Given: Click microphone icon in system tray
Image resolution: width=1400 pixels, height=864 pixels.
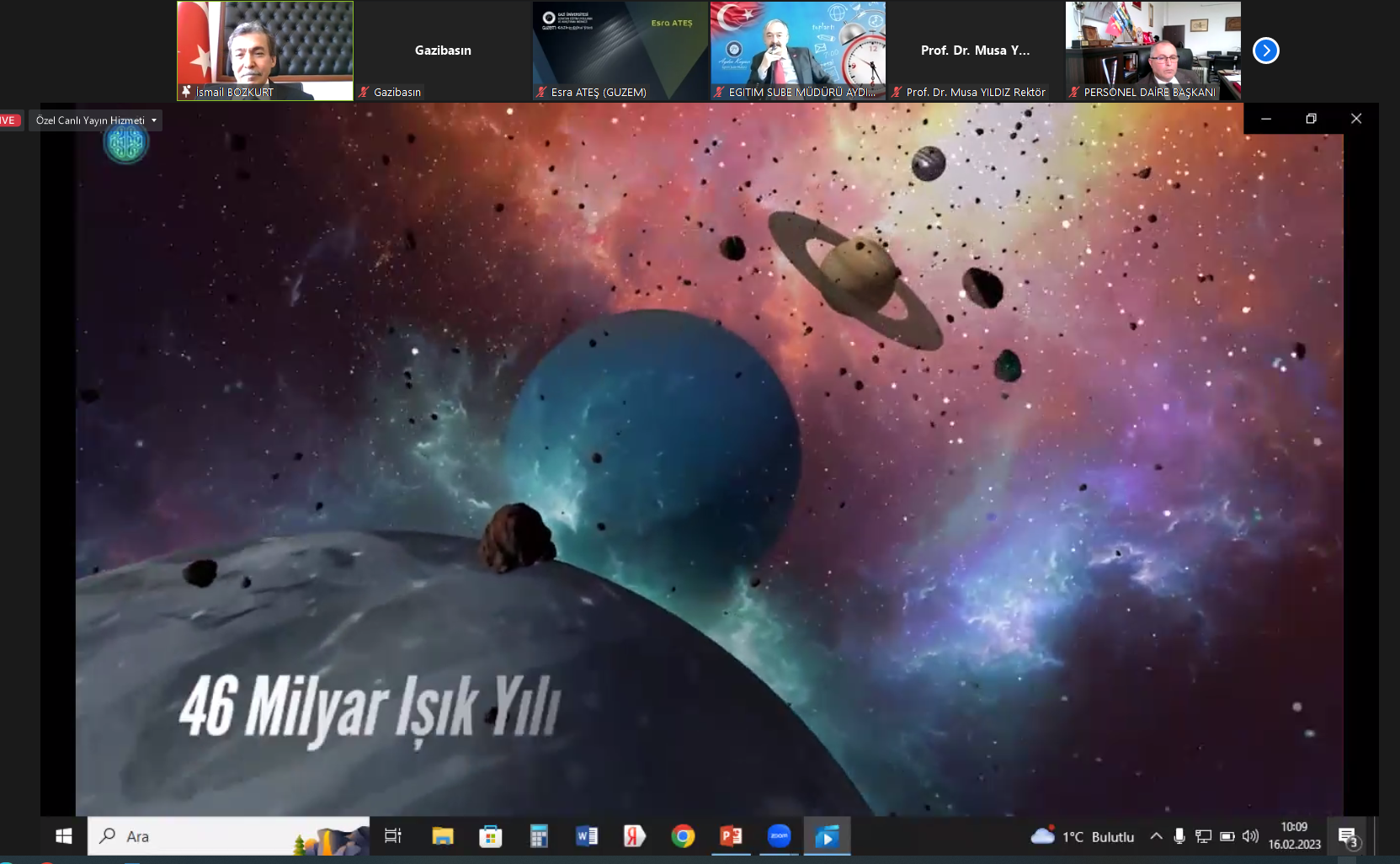Looking at the screenshot, I should click(x=1179, y=836).
